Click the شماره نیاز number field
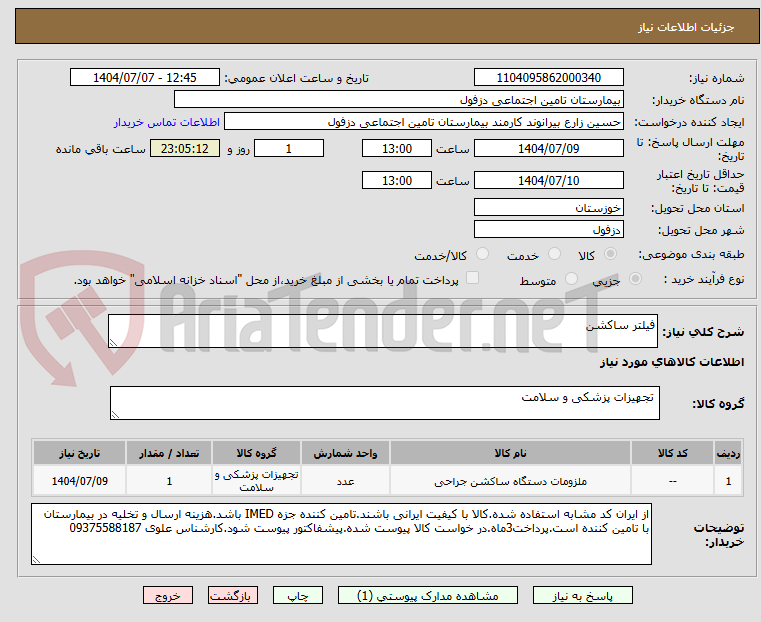 548,78
